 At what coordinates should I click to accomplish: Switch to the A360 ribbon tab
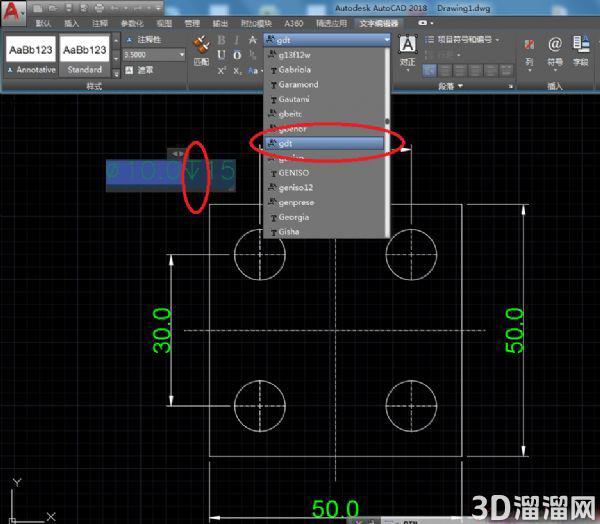[x=294, y=23]
